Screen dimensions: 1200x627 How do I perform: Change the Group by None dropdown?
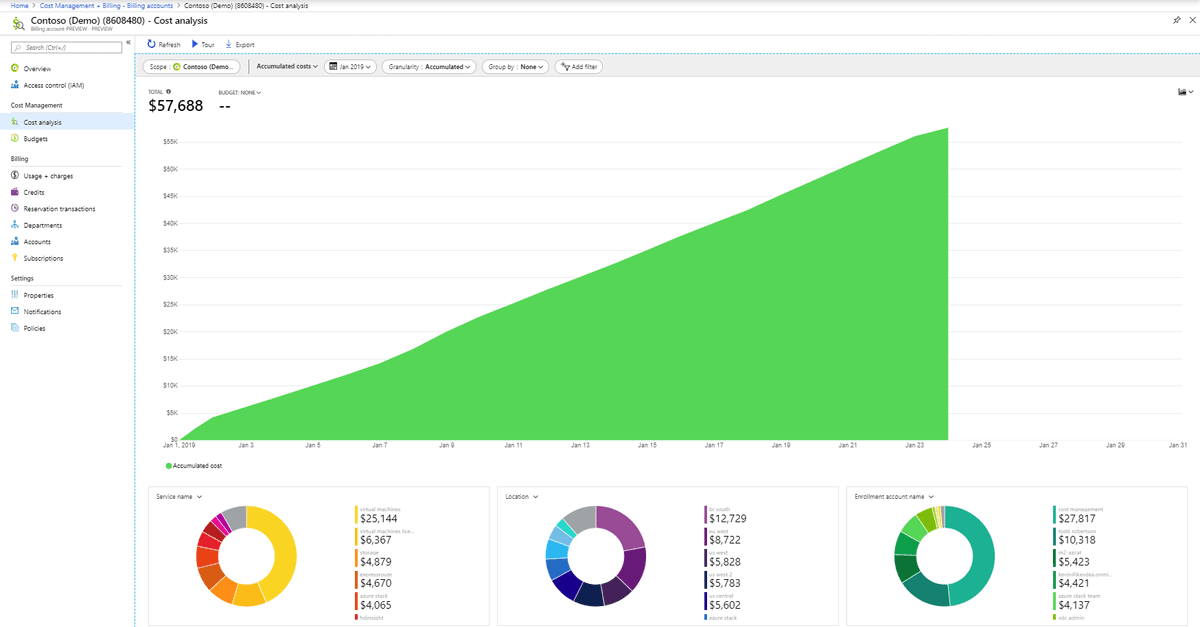[515, 66]
